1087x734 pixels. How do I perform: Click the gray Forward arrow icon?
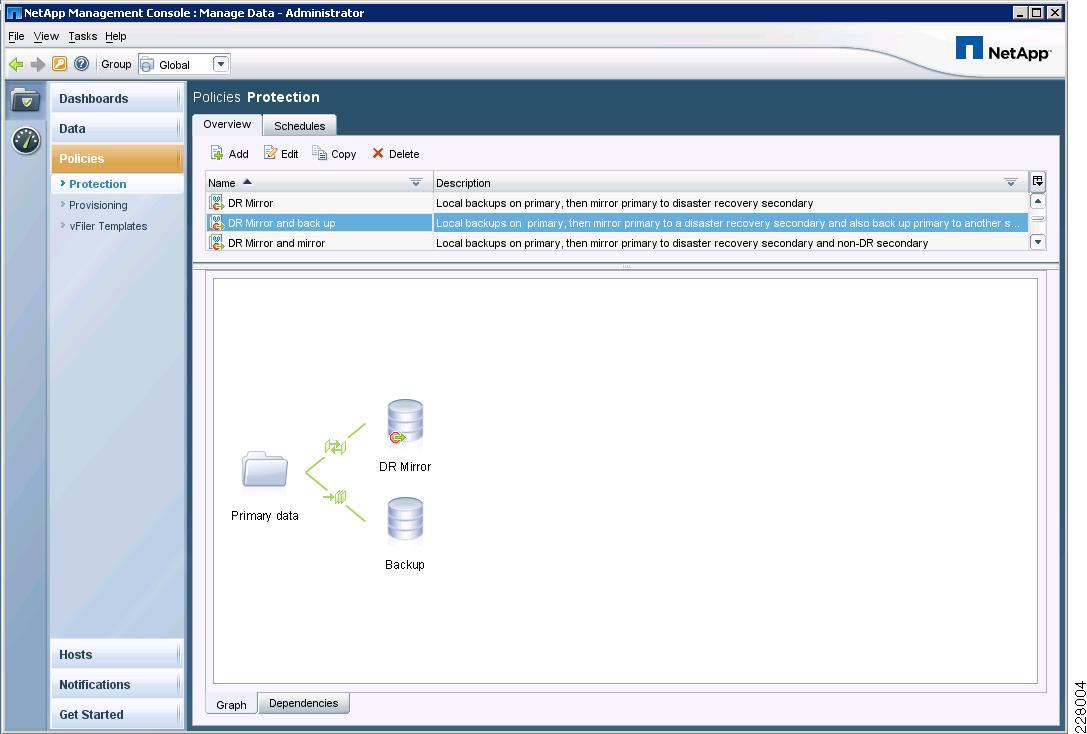38,64
